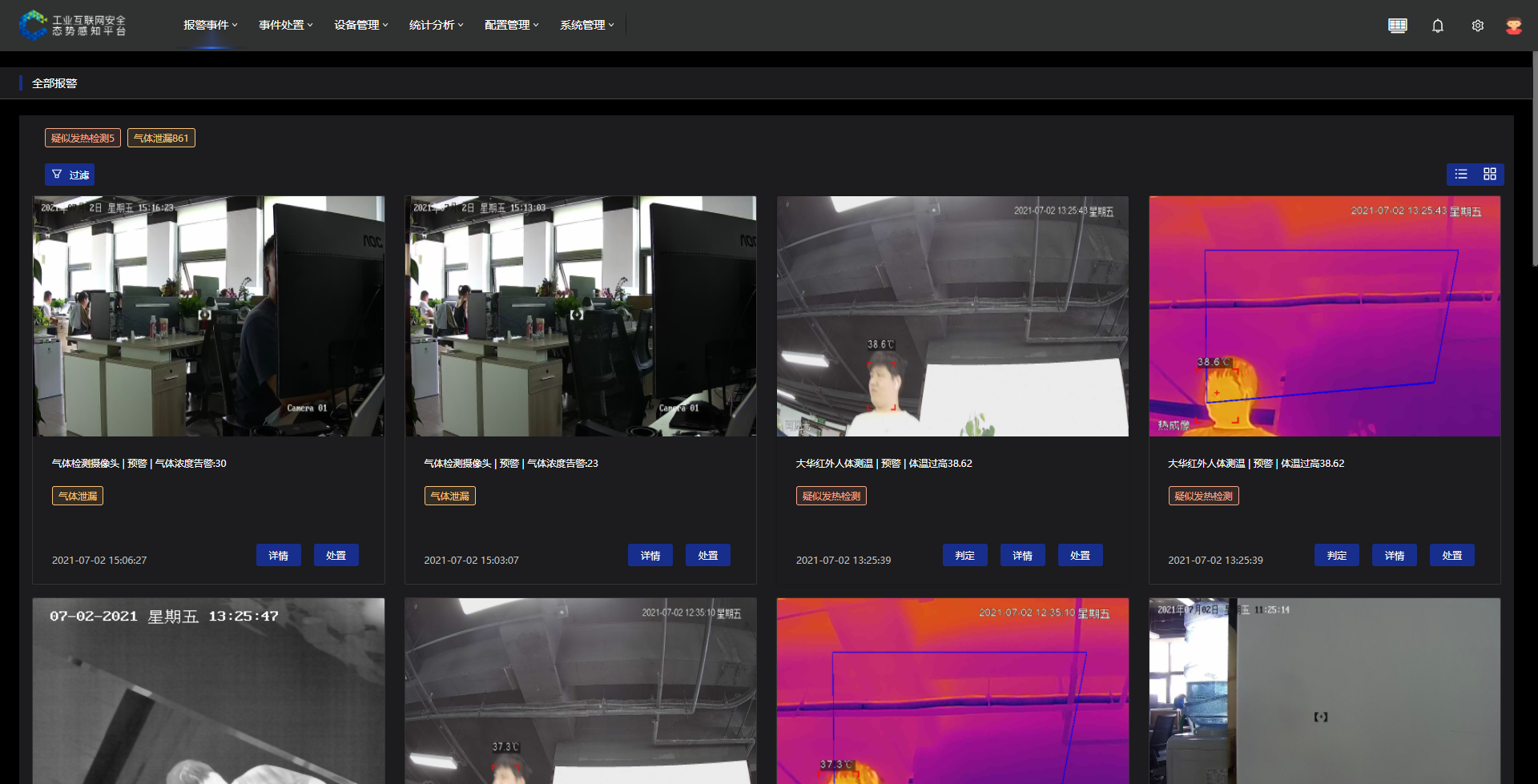
Task: Open the notification bell
Action: (1437, 26)
